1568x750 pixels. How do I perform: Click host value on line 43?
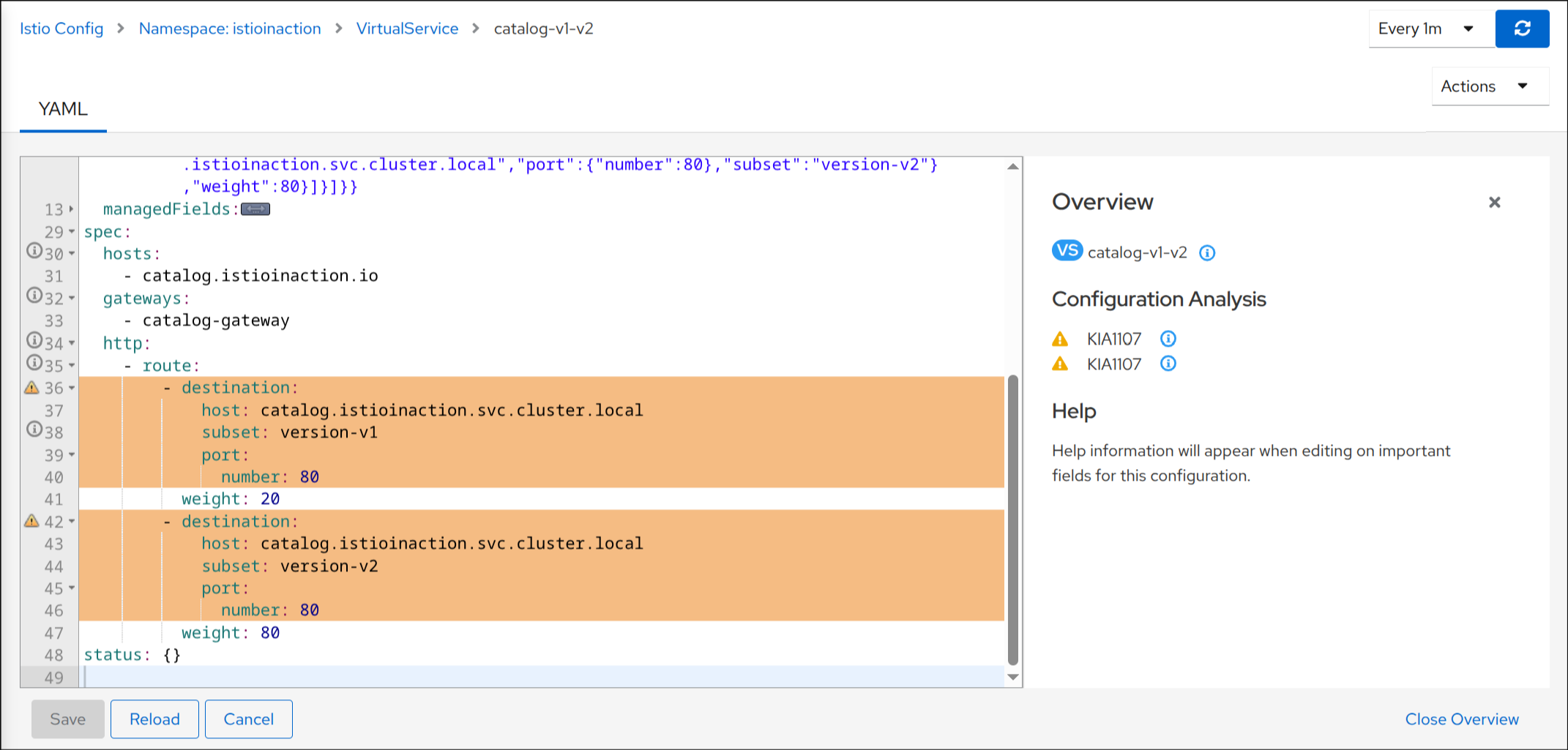click(452, 544)
